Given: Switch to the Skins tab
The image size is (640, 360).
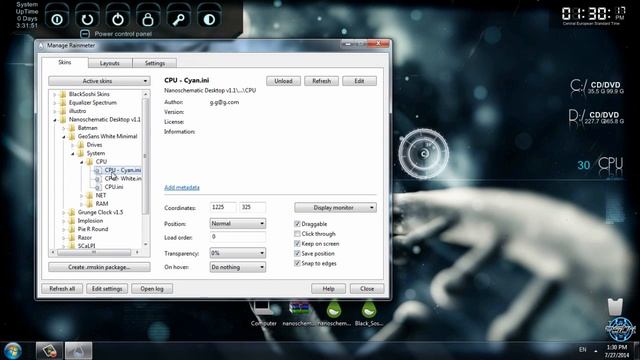Looking at the screenshot, I should 64,62.
